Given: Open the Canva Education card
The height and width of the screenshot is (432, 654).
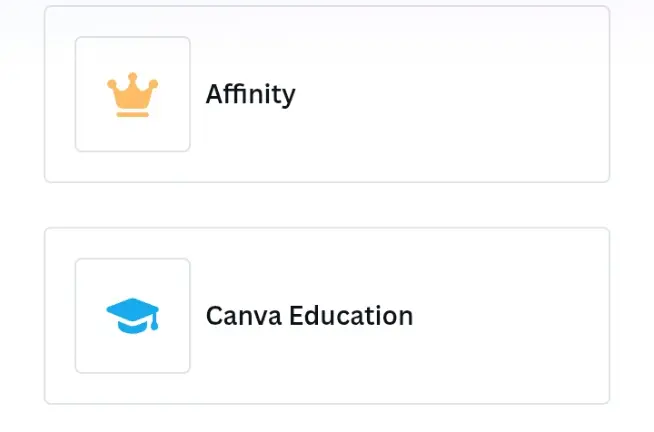Looking at the screenshot, I should pyautogui.click(x=327, y=316).
